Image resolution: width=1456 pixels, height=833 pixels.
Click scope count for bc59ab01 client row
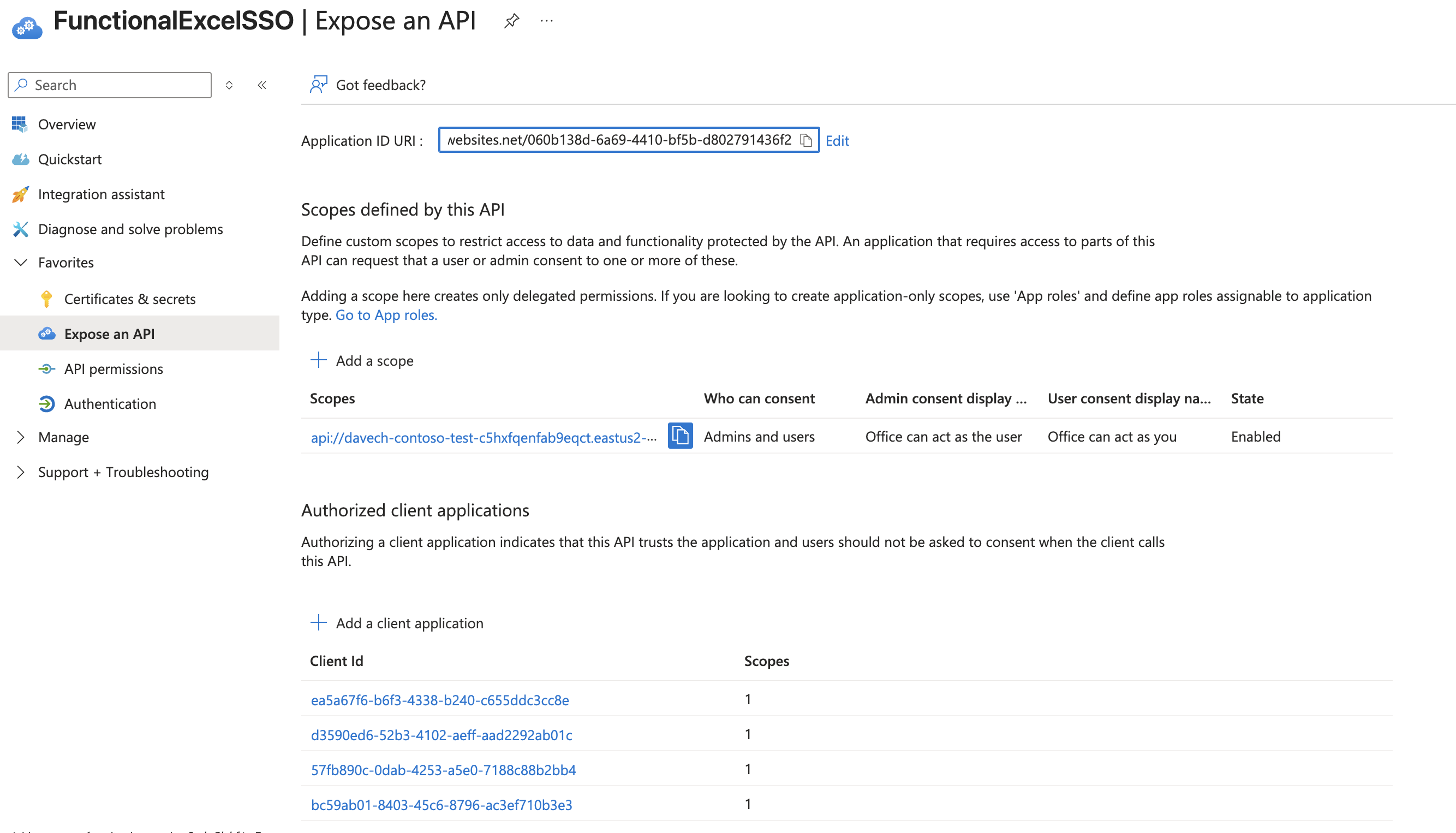tap(748, 804)
